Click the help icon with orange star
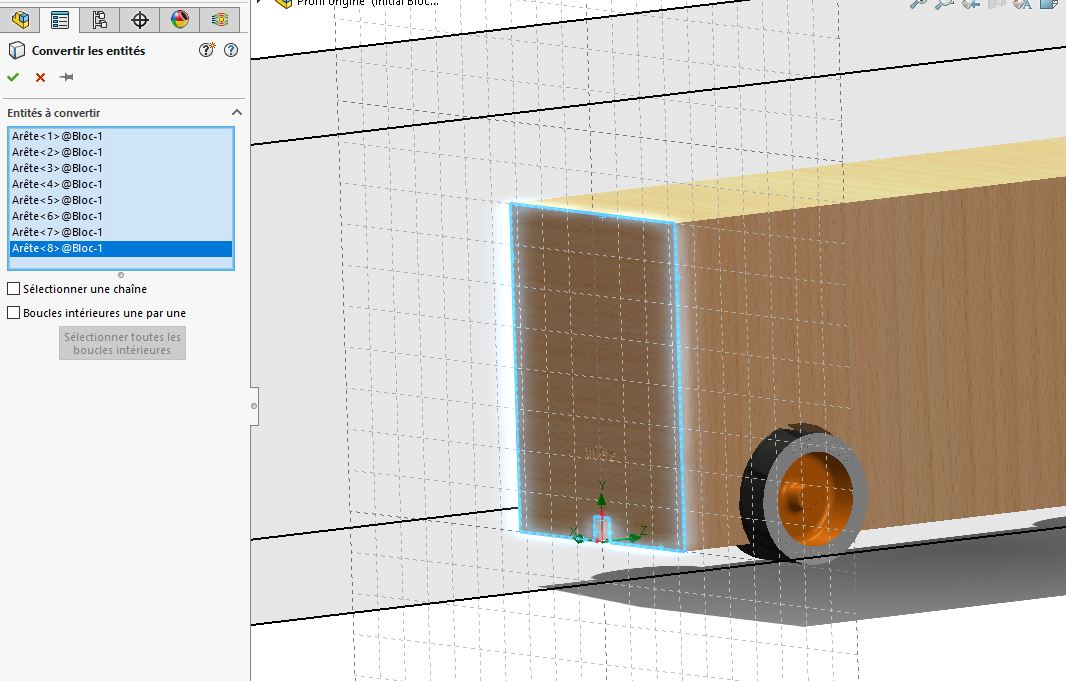Screen dimensions: 1066x681 tap(207, 50)
